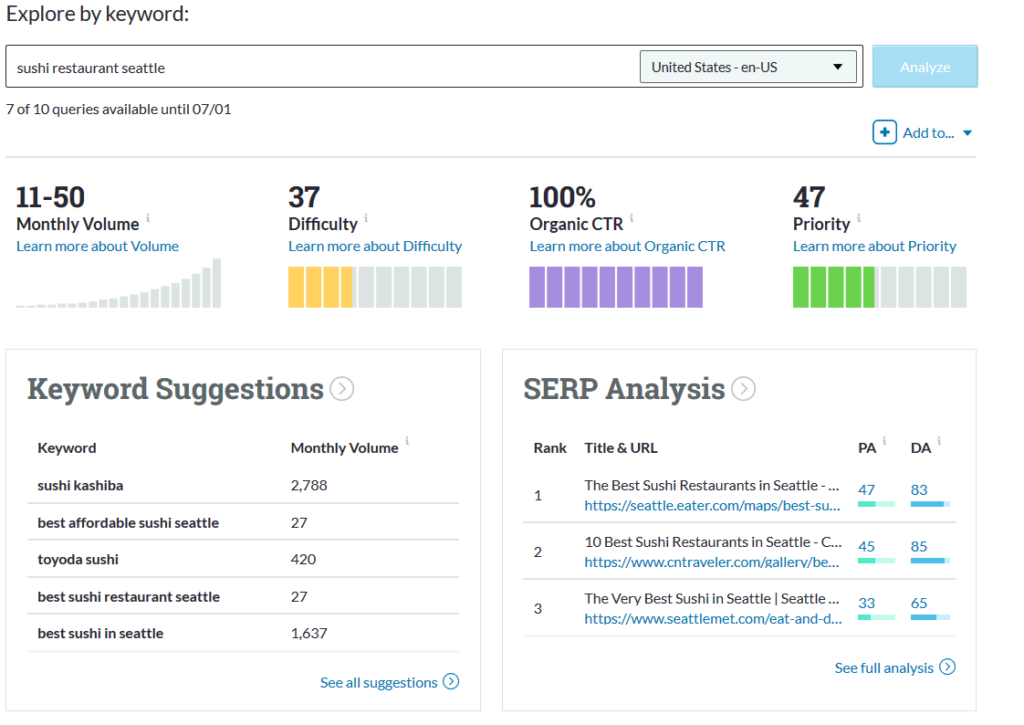Viewport: 1024px width, 725px height.
Task: Click the info icon beside PA column
Action: 884,441
